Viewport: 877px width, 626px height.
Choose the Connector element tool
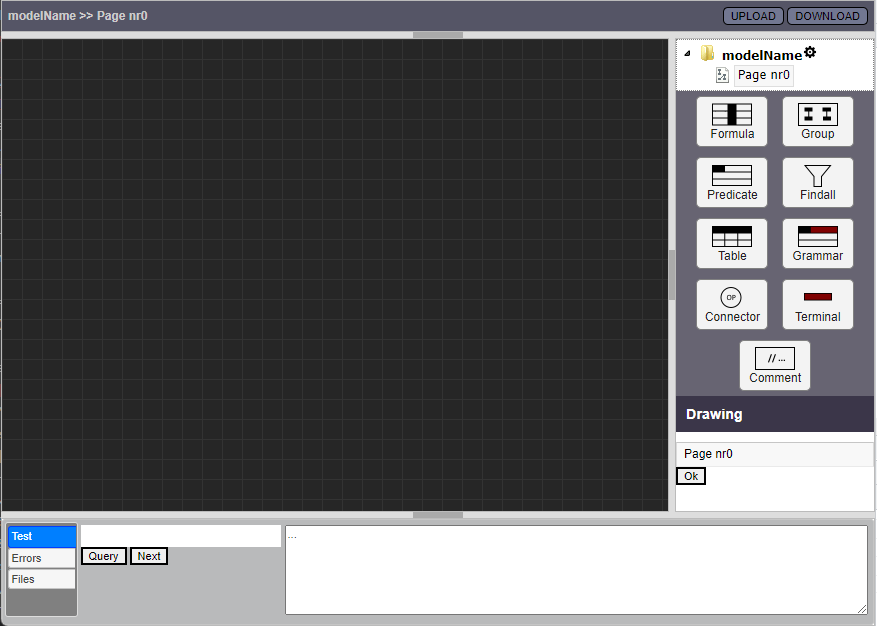731,304
